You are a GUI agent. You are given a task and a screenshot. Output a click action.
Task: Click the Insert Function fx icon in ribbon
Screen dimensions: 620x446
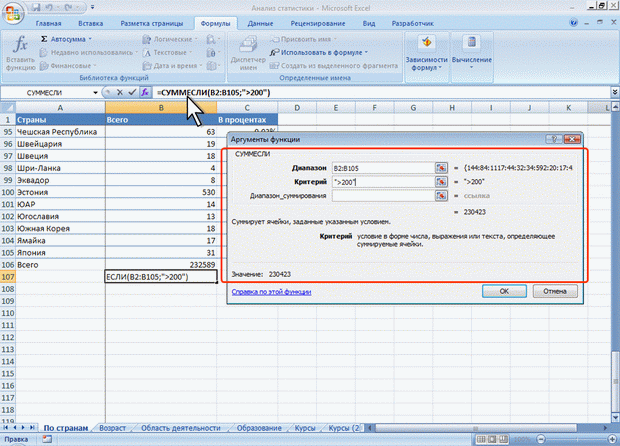(x=20, y=44)
